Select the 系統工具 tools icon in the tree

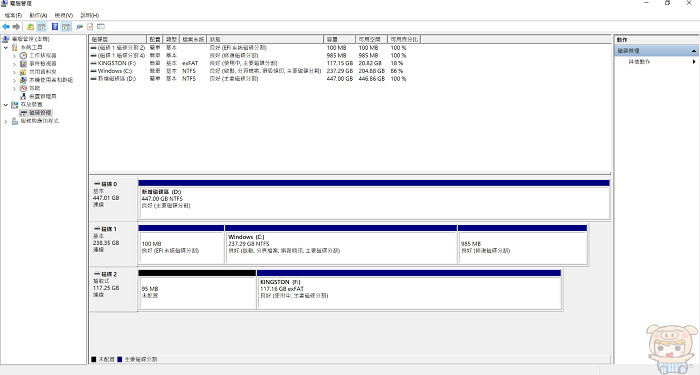14,47
